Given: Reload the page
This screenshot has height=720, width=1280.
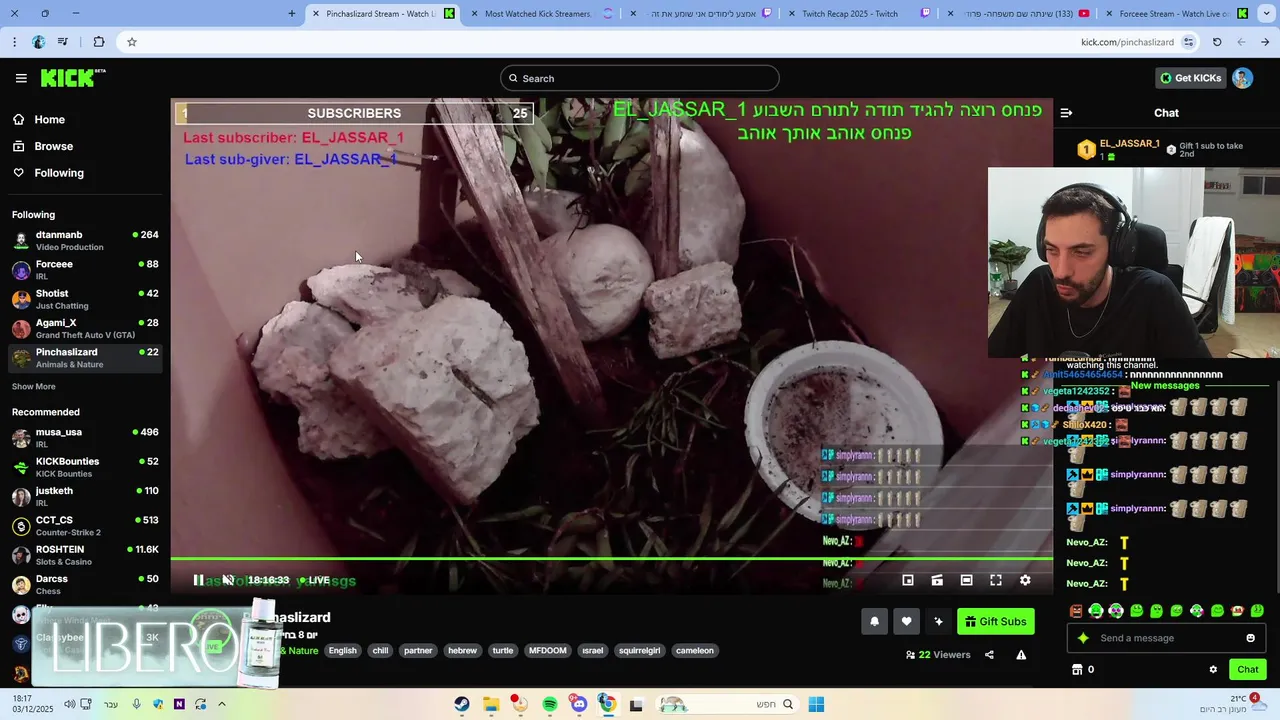Looking at the screenshot, I should click(1217, 42).
